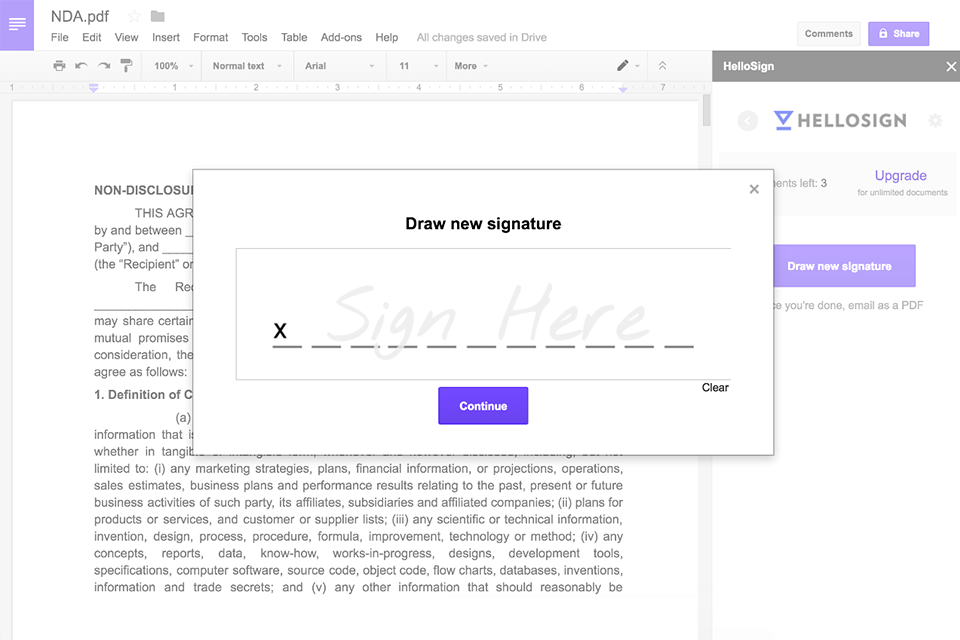This screenshot has height=640, width=960.
Task: Open the Insert menu
Action: tap(166, 37)
